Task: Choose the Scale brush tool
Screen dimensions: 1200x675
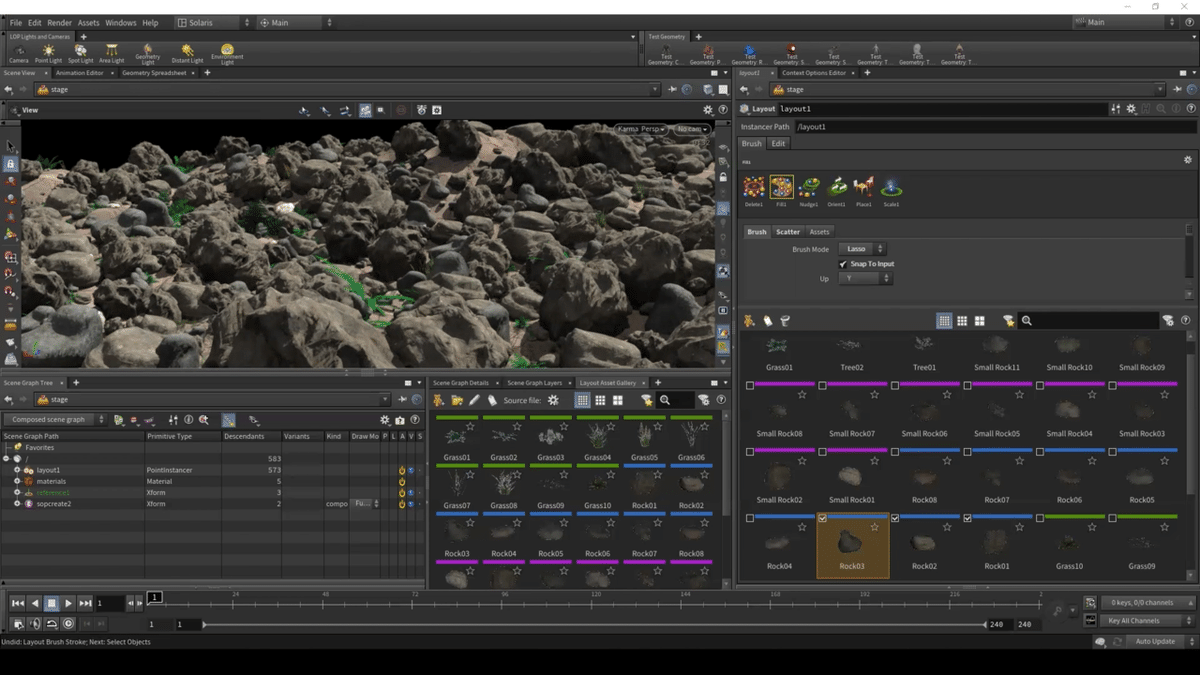Action: point(890,188)
